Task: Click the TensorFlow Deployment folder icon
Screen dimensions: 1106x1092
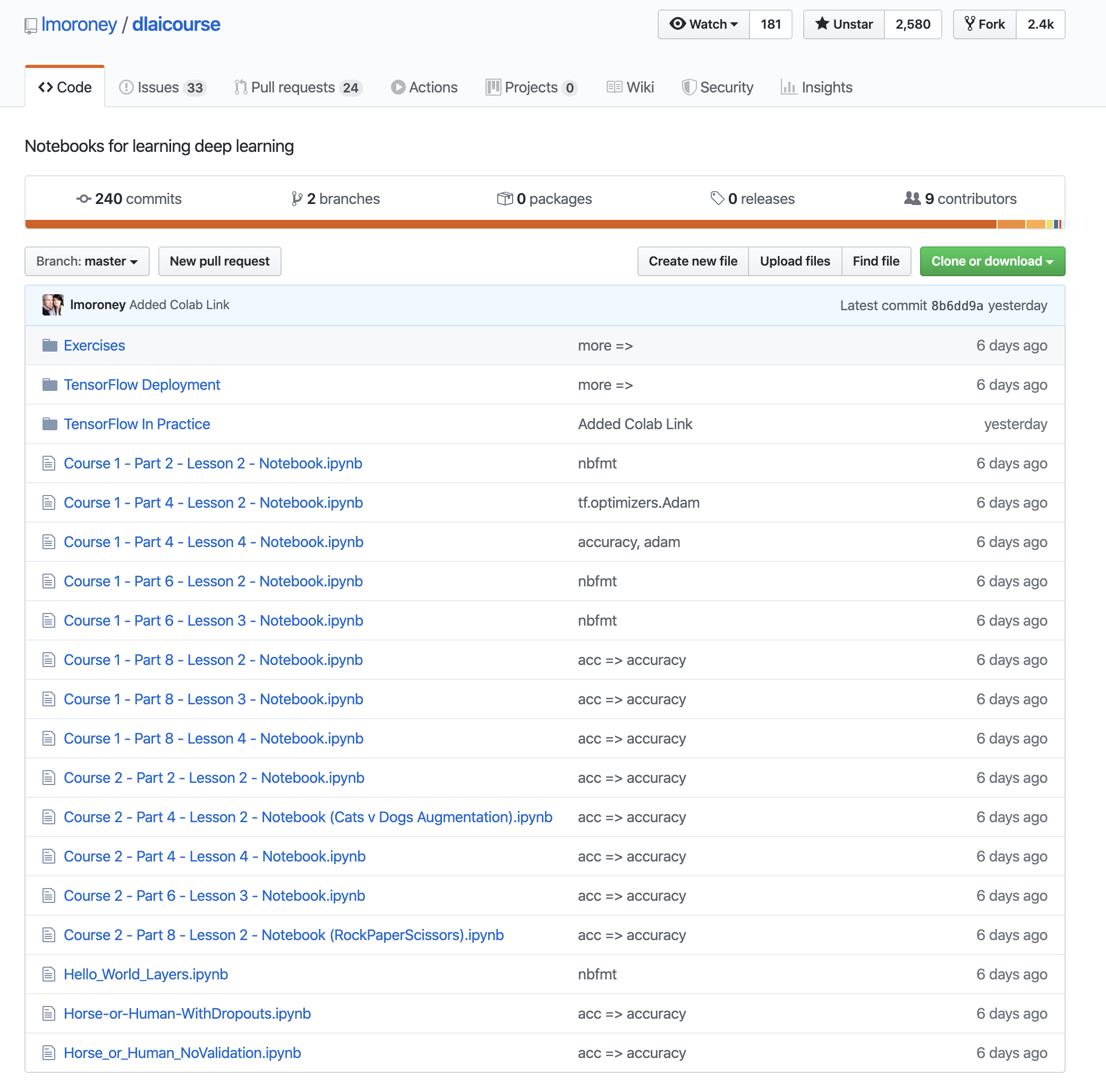Action: point(50,385)
